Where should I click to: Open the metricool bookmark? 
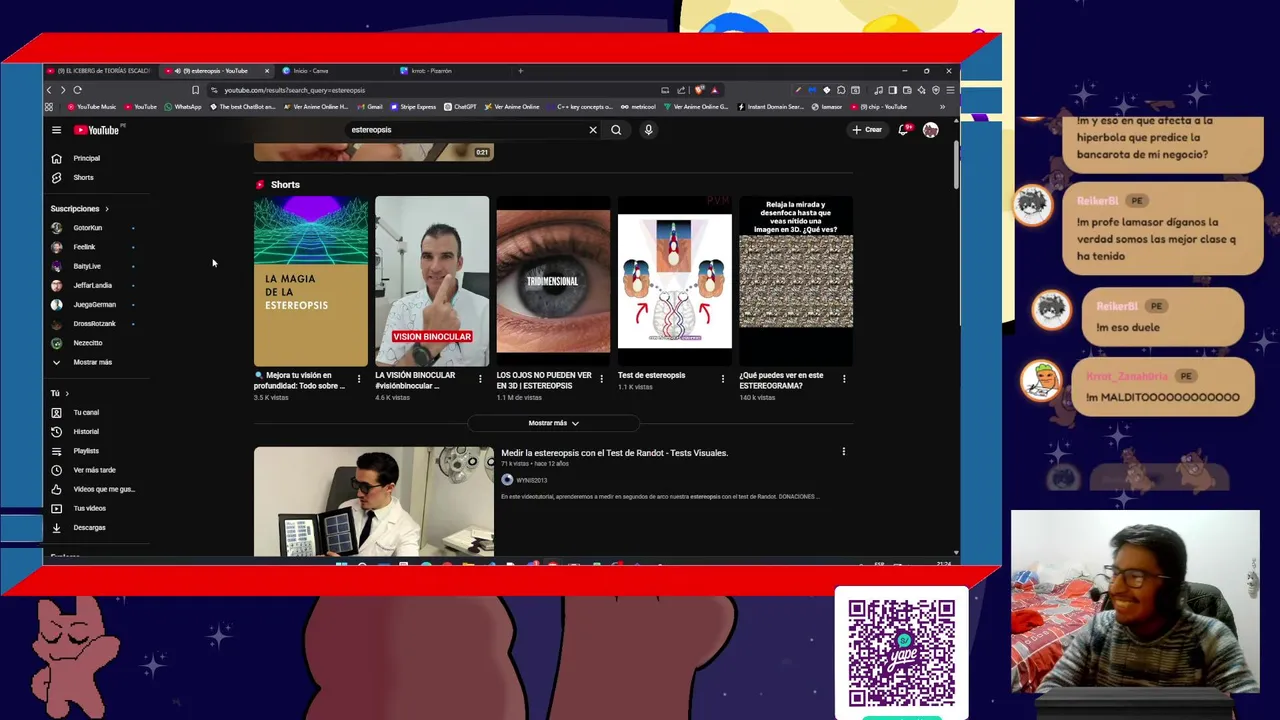[x=639, y=107]
